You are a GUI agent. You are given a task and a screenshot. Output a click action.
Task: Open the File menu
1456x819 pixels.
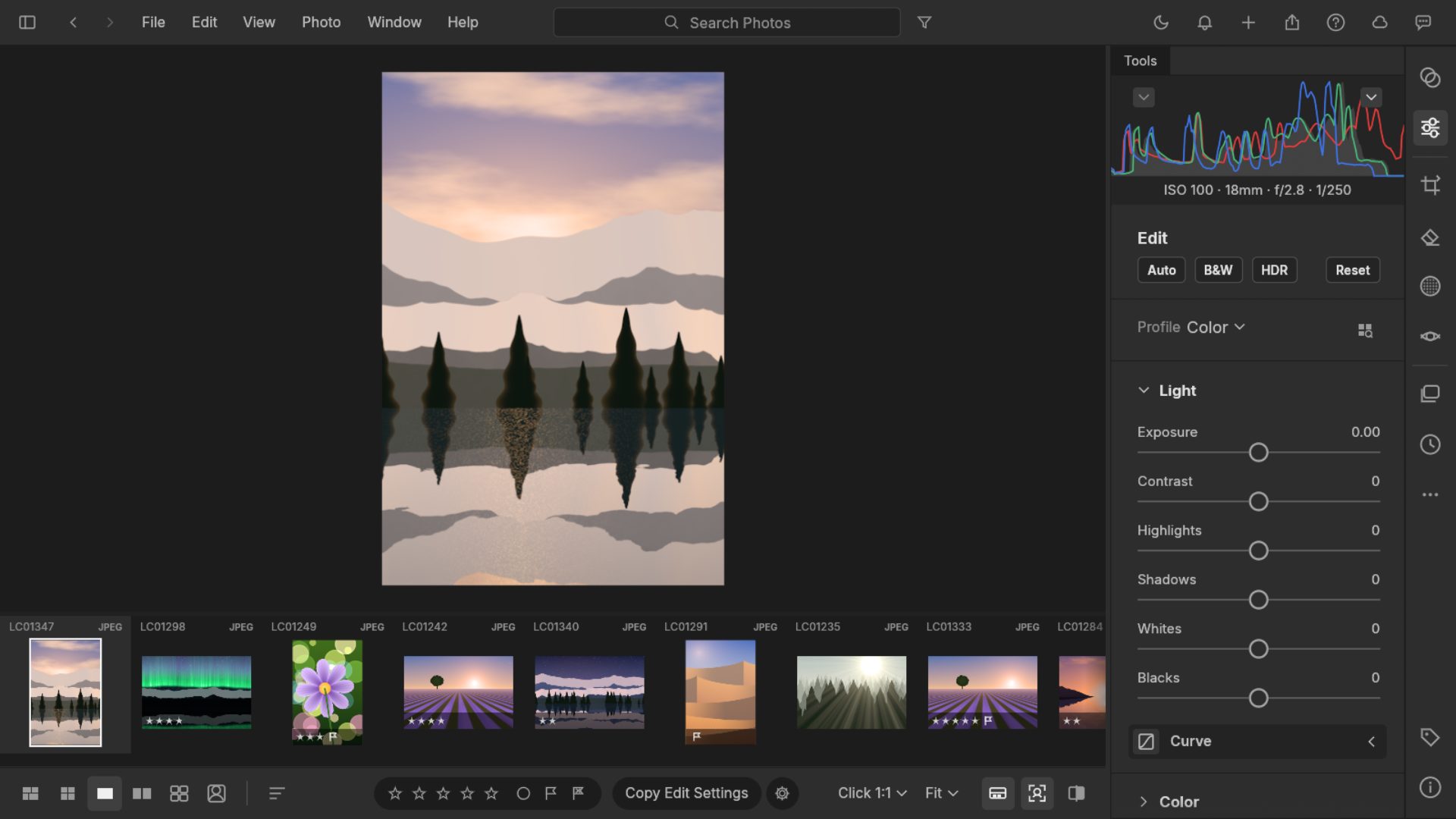(x=153, y=23)
